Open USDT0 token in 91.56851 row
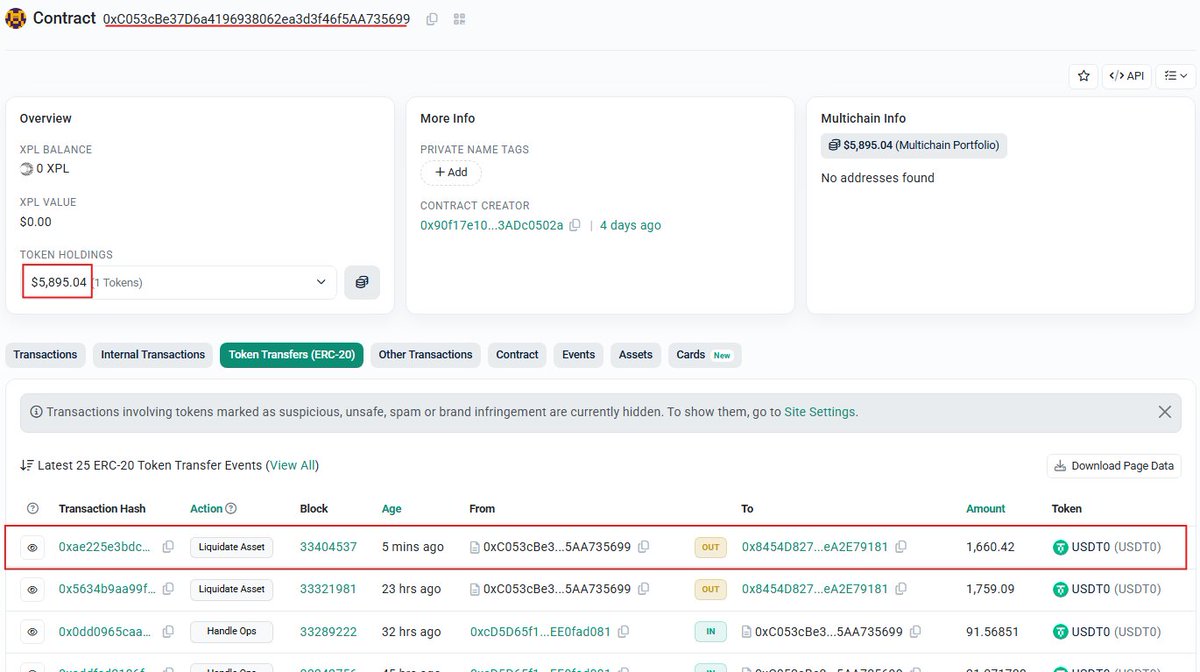Image resolution: width=1200 pixels, height=672 pixels. coord(1107,632)
